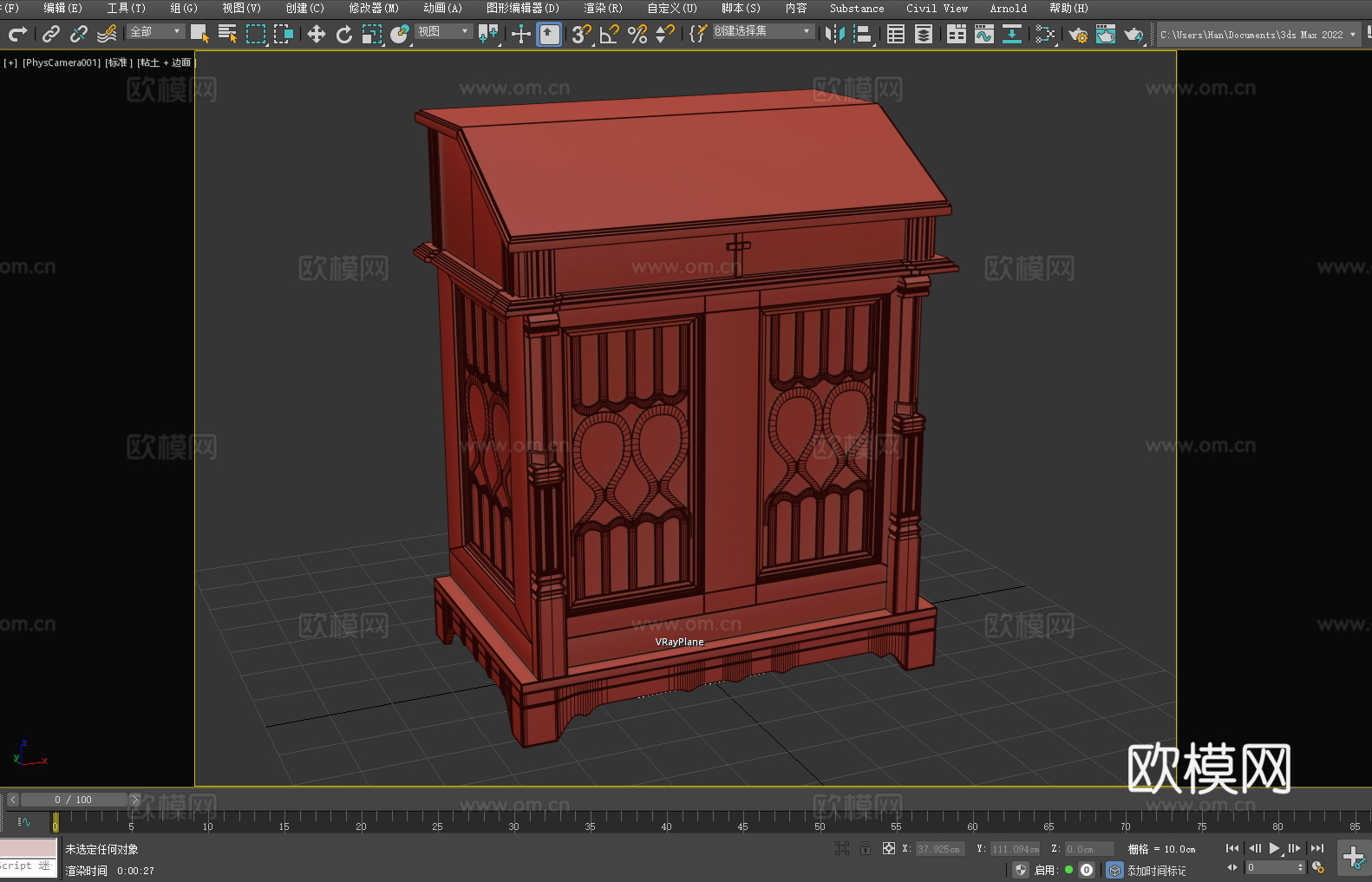Open the 修改器(M) menu
Viewport: 1372px width, 882px height.
coord(374,8)
